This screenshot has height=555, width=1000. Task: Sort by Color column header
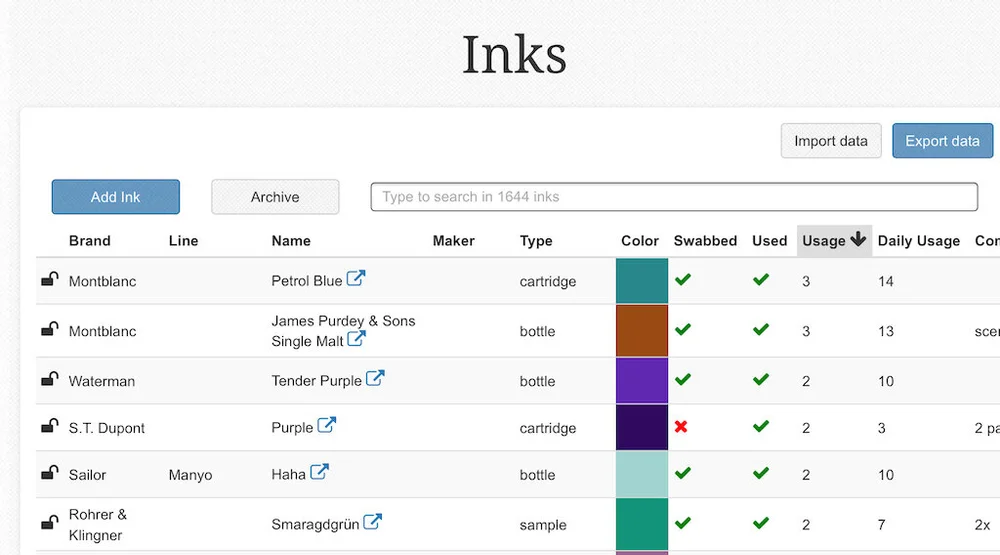point(640,240)
